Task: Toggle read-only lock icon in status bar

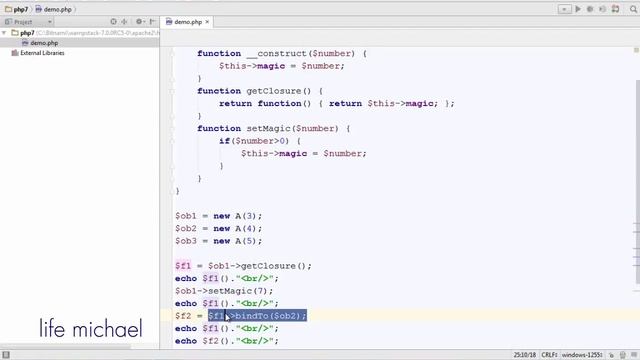Action: [x=612, y=355]
